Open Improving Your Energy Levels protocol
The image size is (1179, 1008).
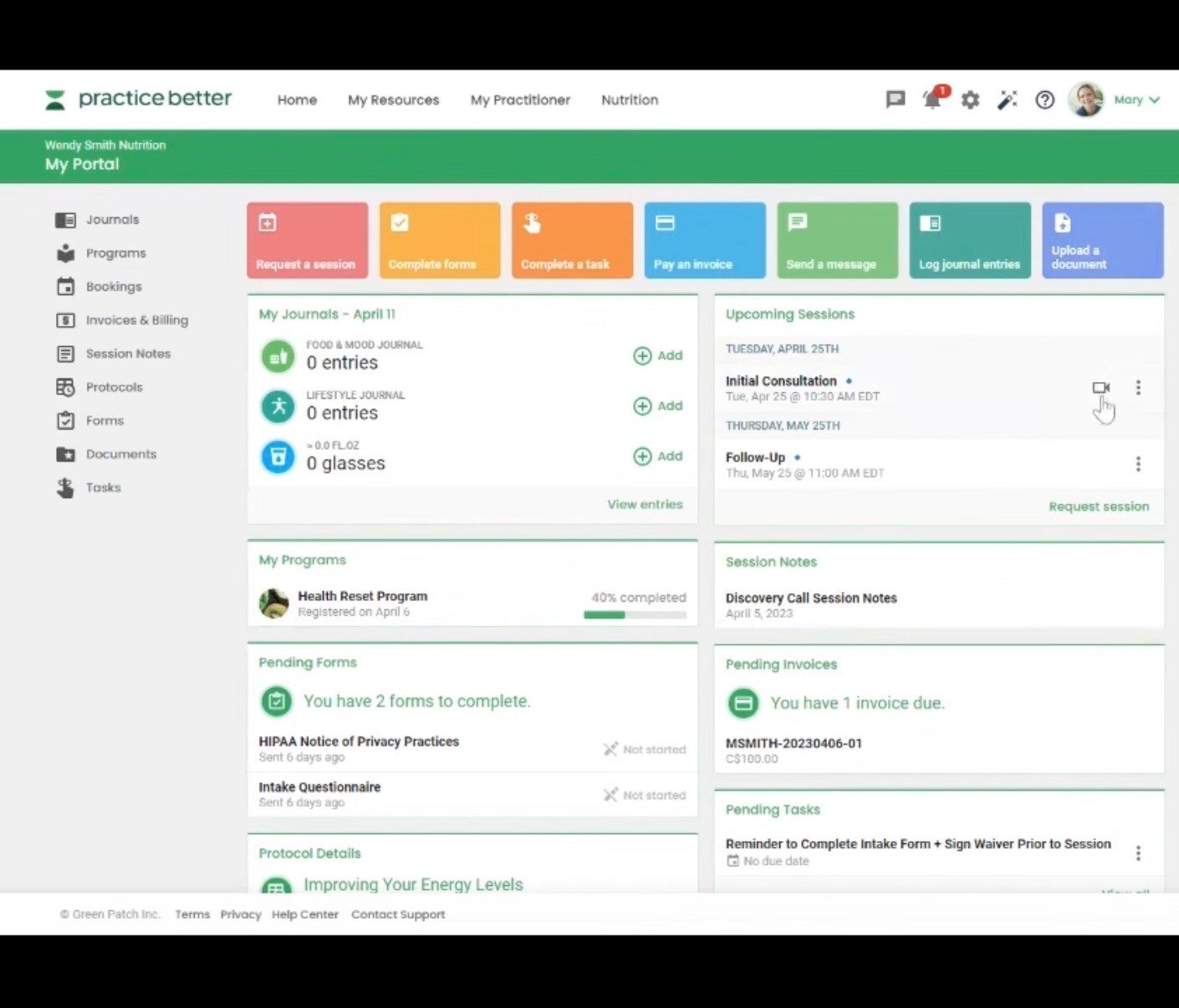413,884
